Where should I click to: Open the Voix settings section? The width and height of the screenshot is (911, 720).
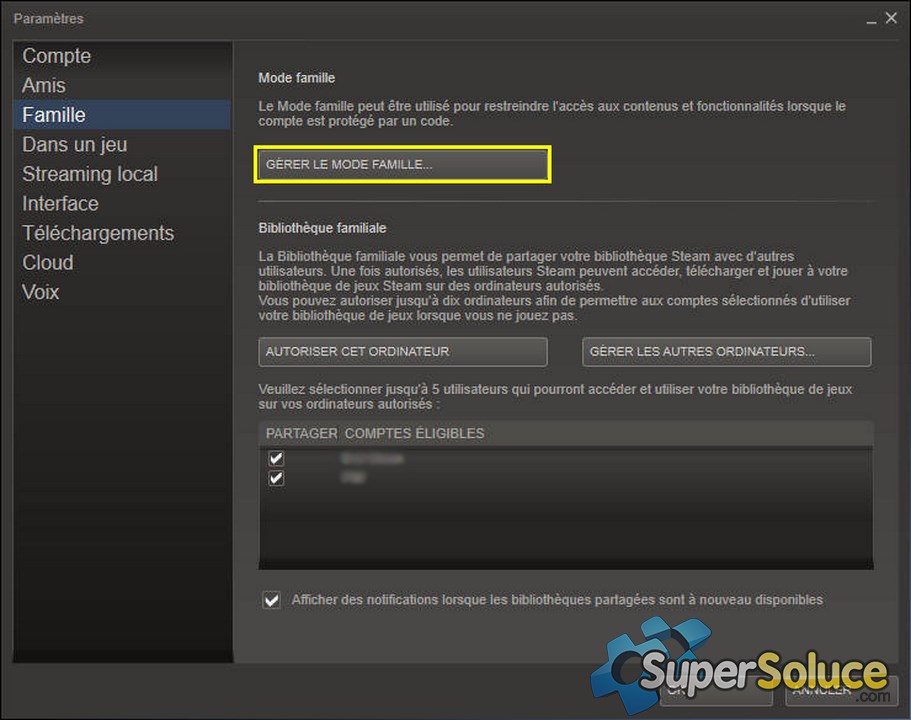pyautogui.click(x=40, y=291)
